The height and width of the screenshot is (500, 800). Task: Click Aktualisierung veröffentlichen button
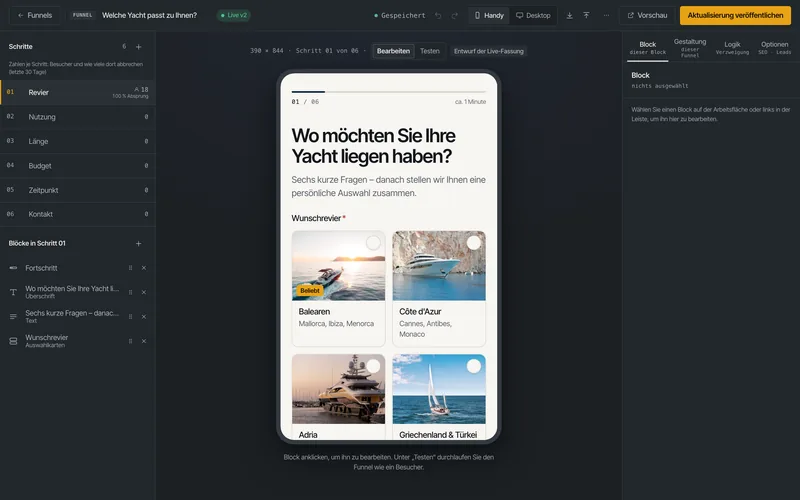click(x=735, y=15)
